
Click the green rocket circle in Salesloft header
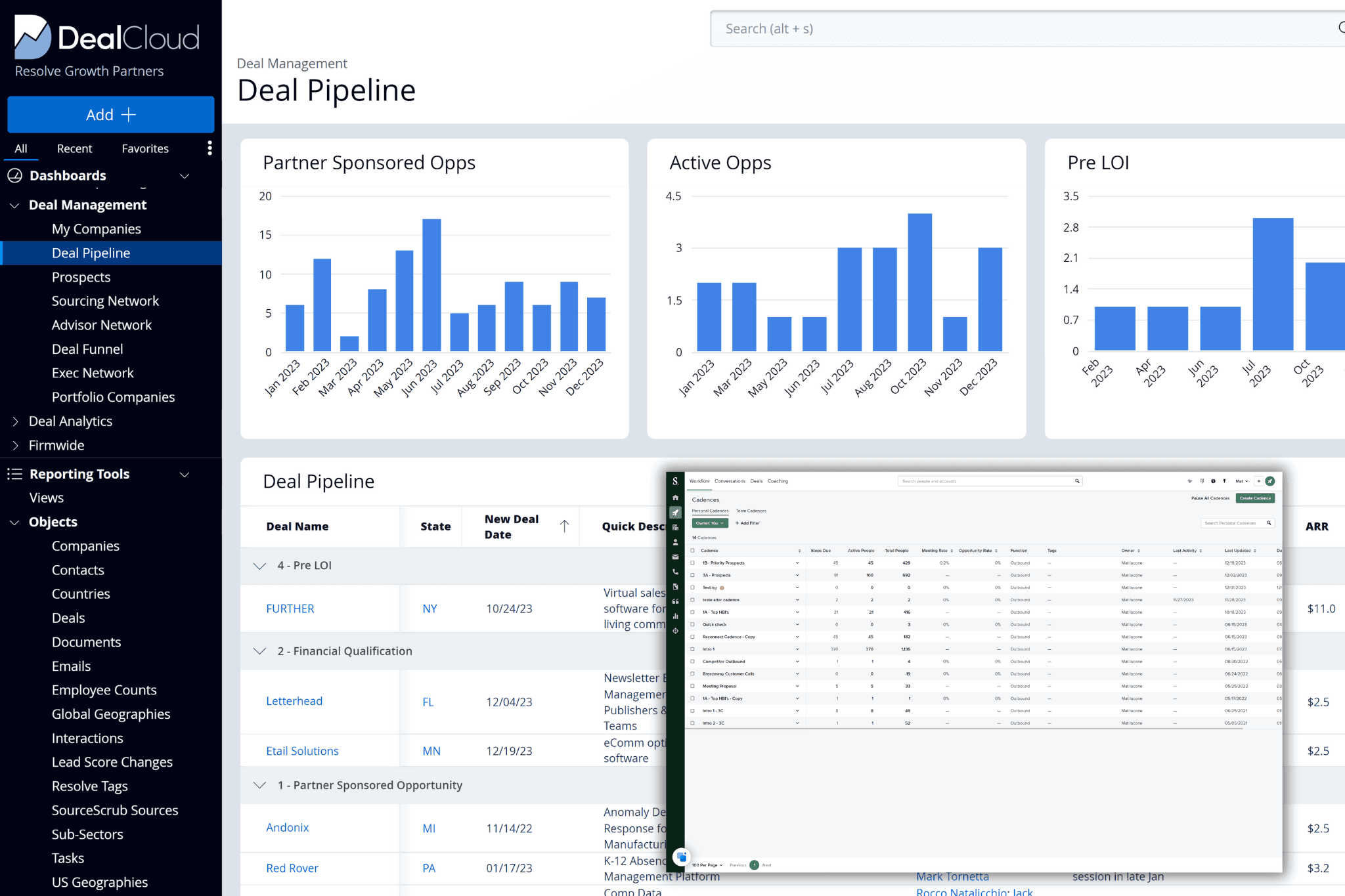[x=1270, y=481]
